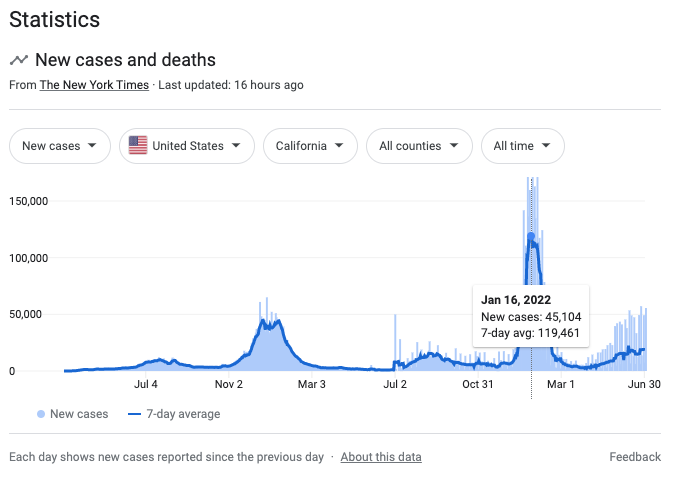Click the Nov 2 x-axis label
The width and height of the screenshot is (676, 479).
click(x=229, y=384)
